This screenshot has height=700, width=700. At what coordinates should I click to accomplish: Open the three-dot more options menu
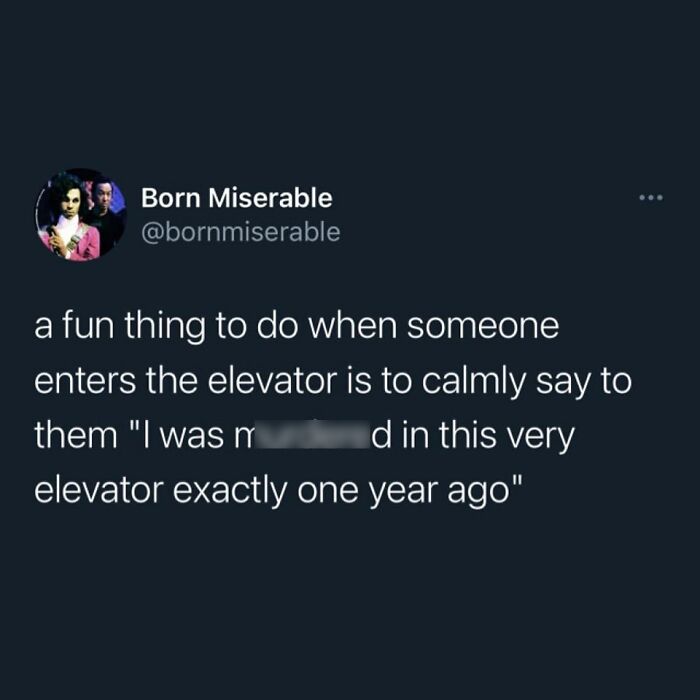click(x=651, y=197)
